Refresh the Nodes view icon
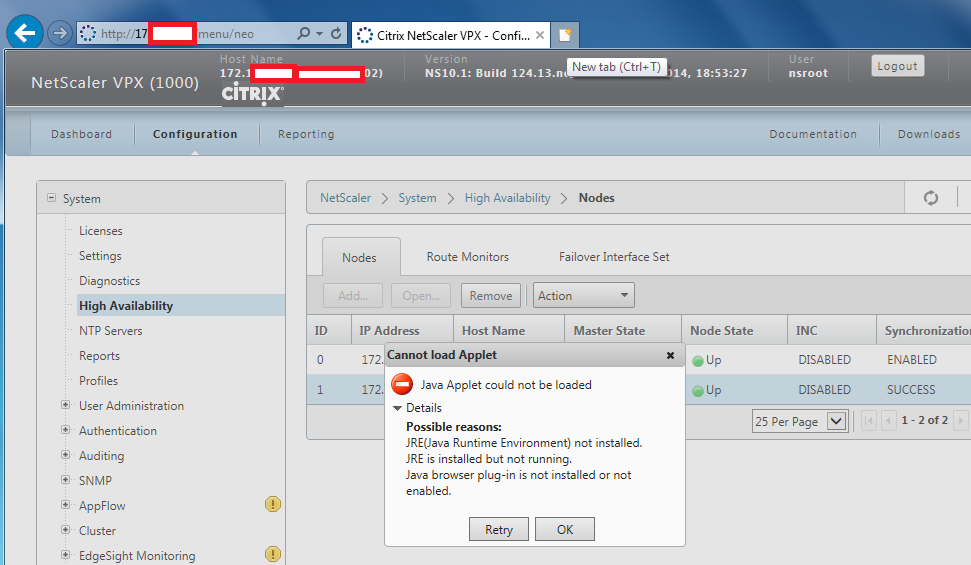Viewport: 971px width, 565px height. [931, 198]
